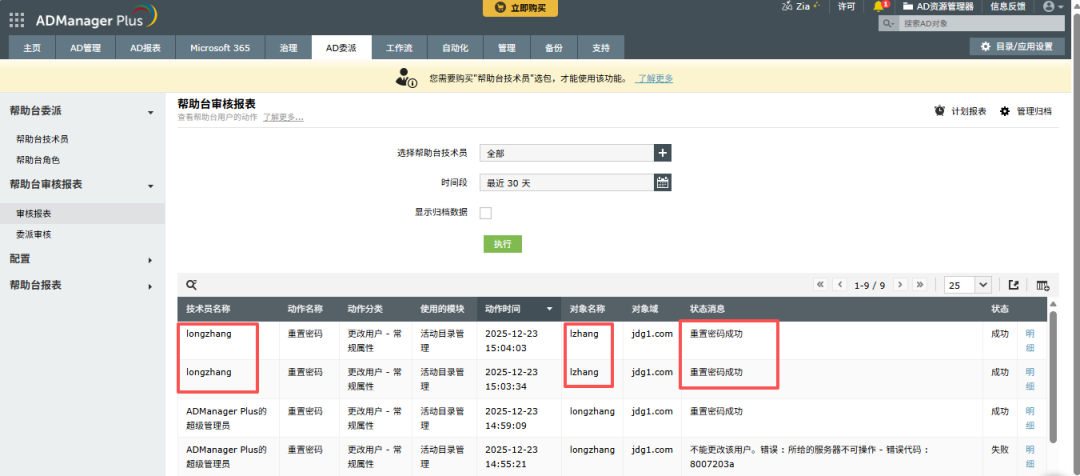The width and height of the screenshot is (1080, 476).
Task: Switch to the 备份 tab
Action: pyautogui.click(x=554, y=48)
